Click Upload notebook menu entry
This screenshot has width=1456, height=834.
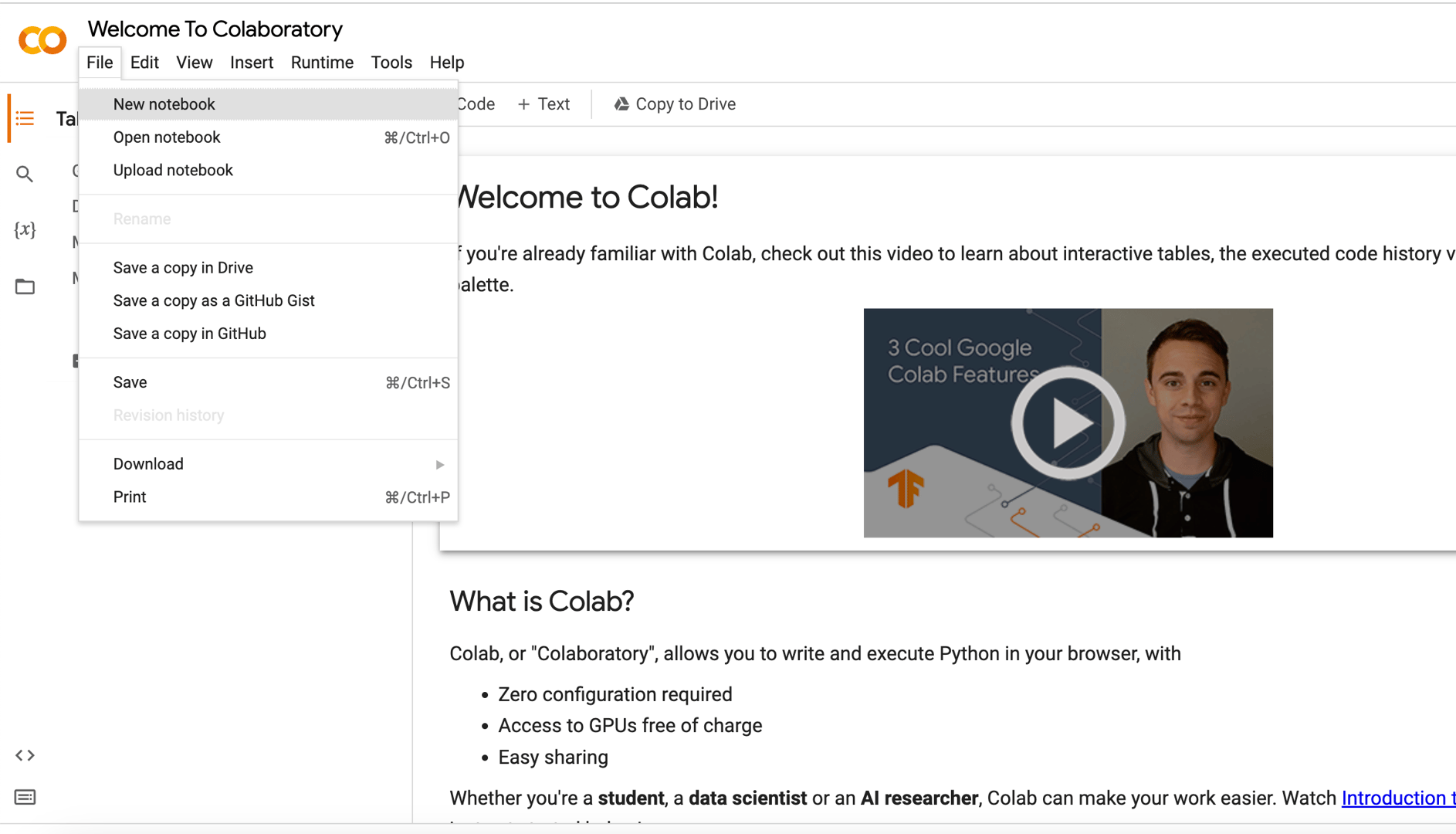[x=173, y=171]
